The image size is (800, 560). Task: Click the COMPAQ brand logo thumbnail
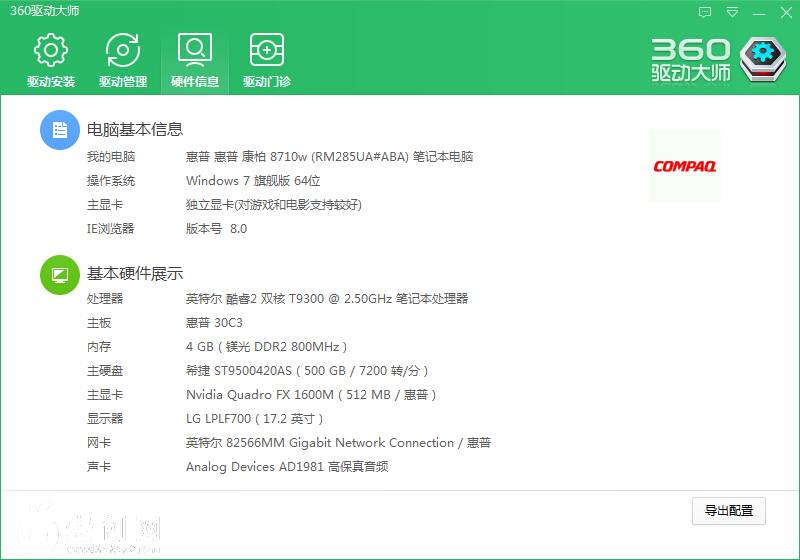684,167
